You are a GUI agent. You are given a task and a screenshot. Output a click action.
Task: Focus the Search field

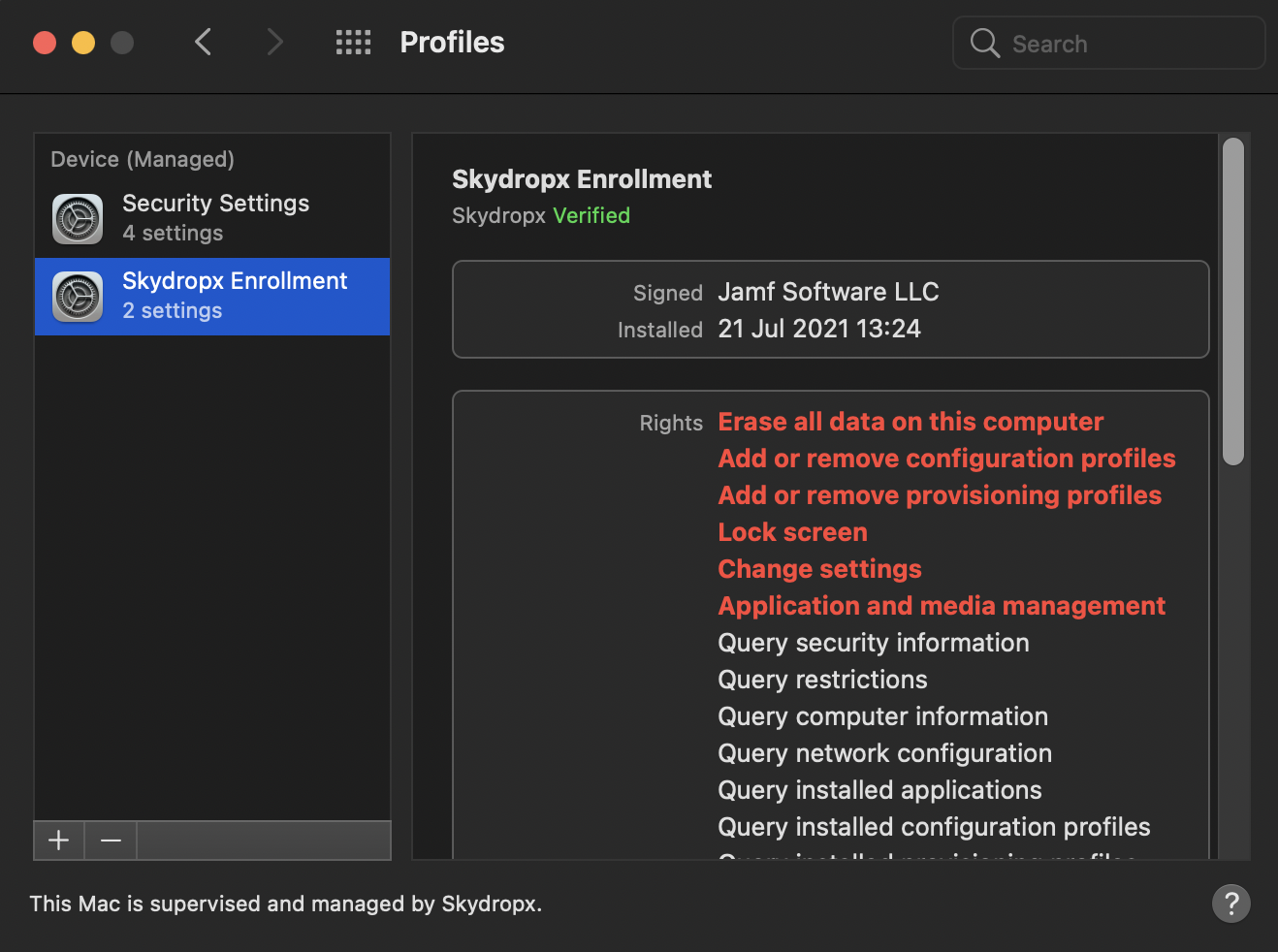1109,43
